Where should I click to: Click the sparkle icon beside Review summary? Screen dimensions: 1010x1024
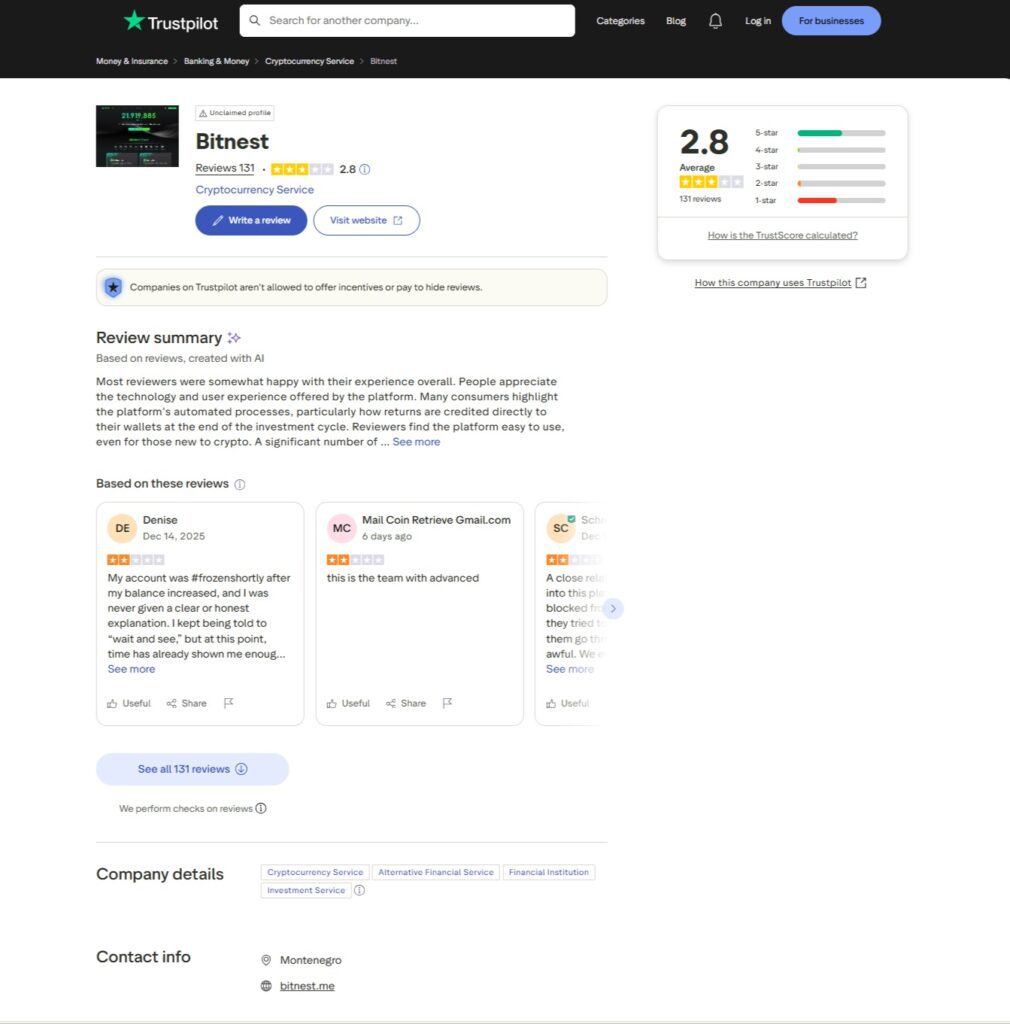pos(234,337)
